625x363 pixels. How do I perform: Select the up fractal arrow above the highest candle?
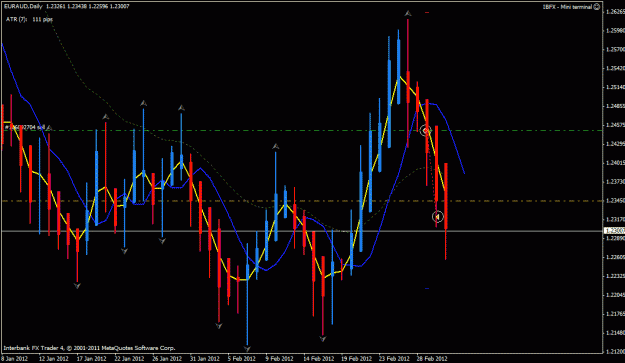tap(408, 14)
